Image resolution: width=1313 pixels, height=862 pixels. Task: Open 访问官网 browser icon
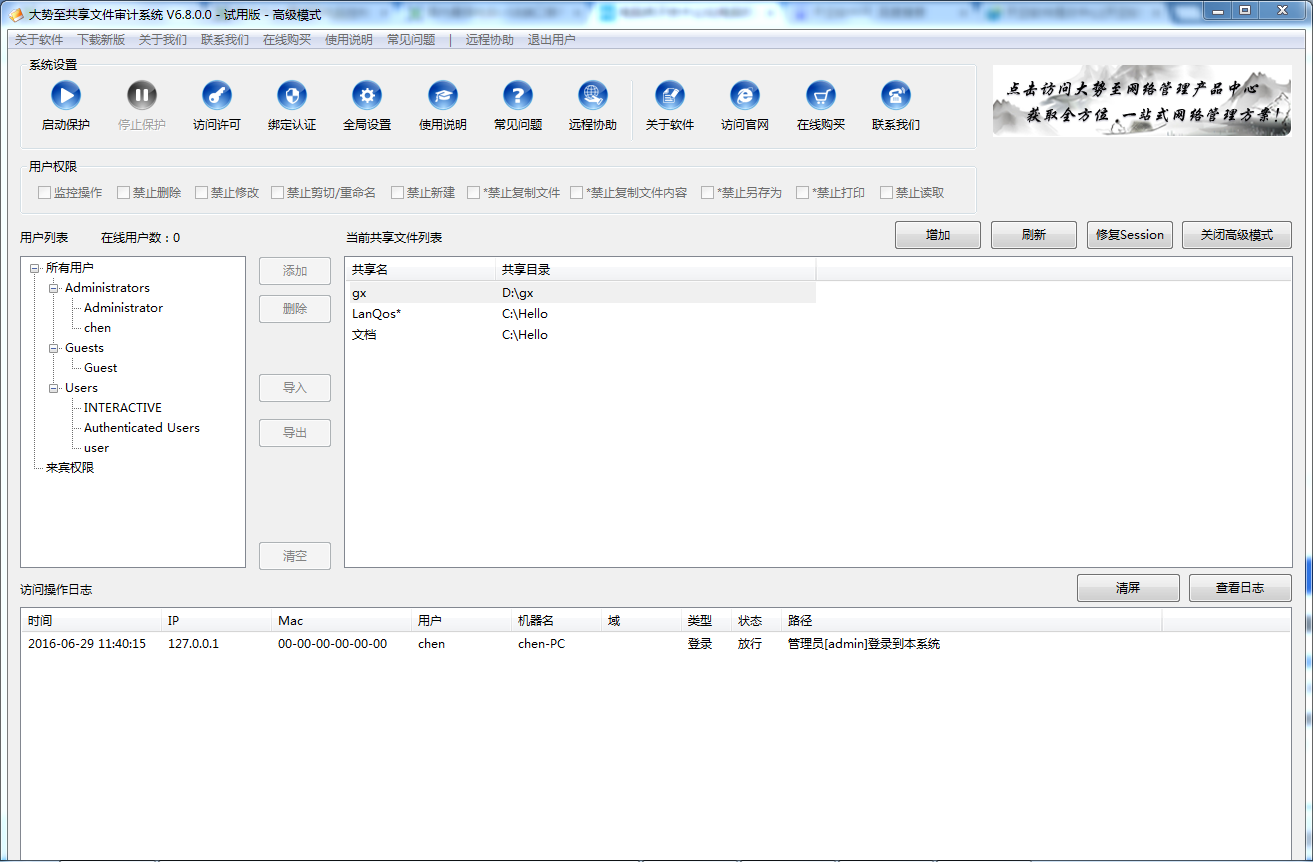745,96
